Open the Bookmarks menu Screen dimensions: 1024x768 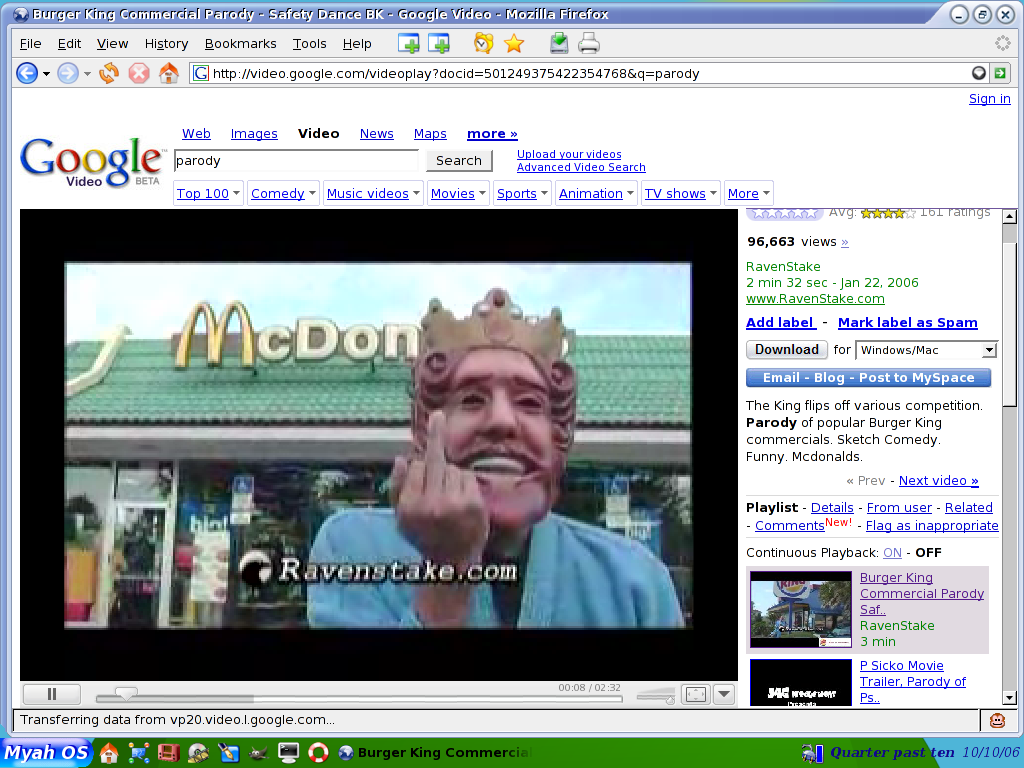[240, 44]
